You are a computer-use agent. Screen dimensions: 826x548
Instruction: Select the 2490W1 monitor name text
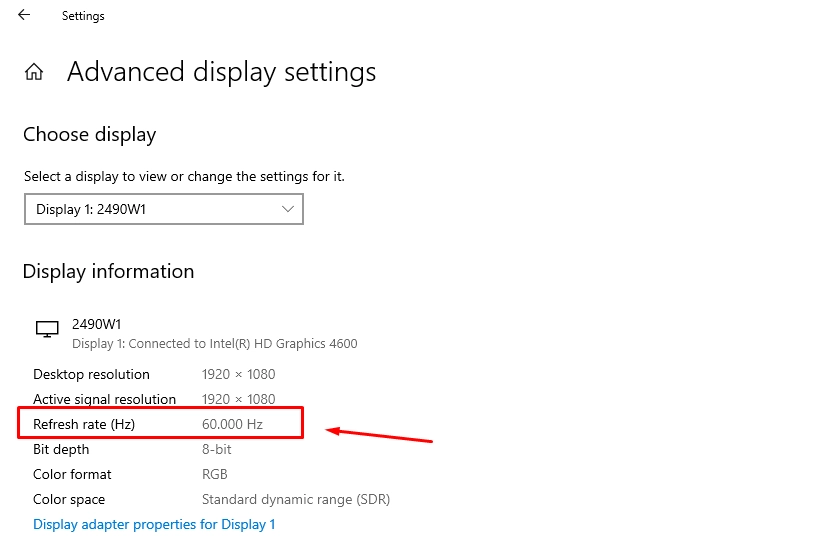[x=96, y=324]
